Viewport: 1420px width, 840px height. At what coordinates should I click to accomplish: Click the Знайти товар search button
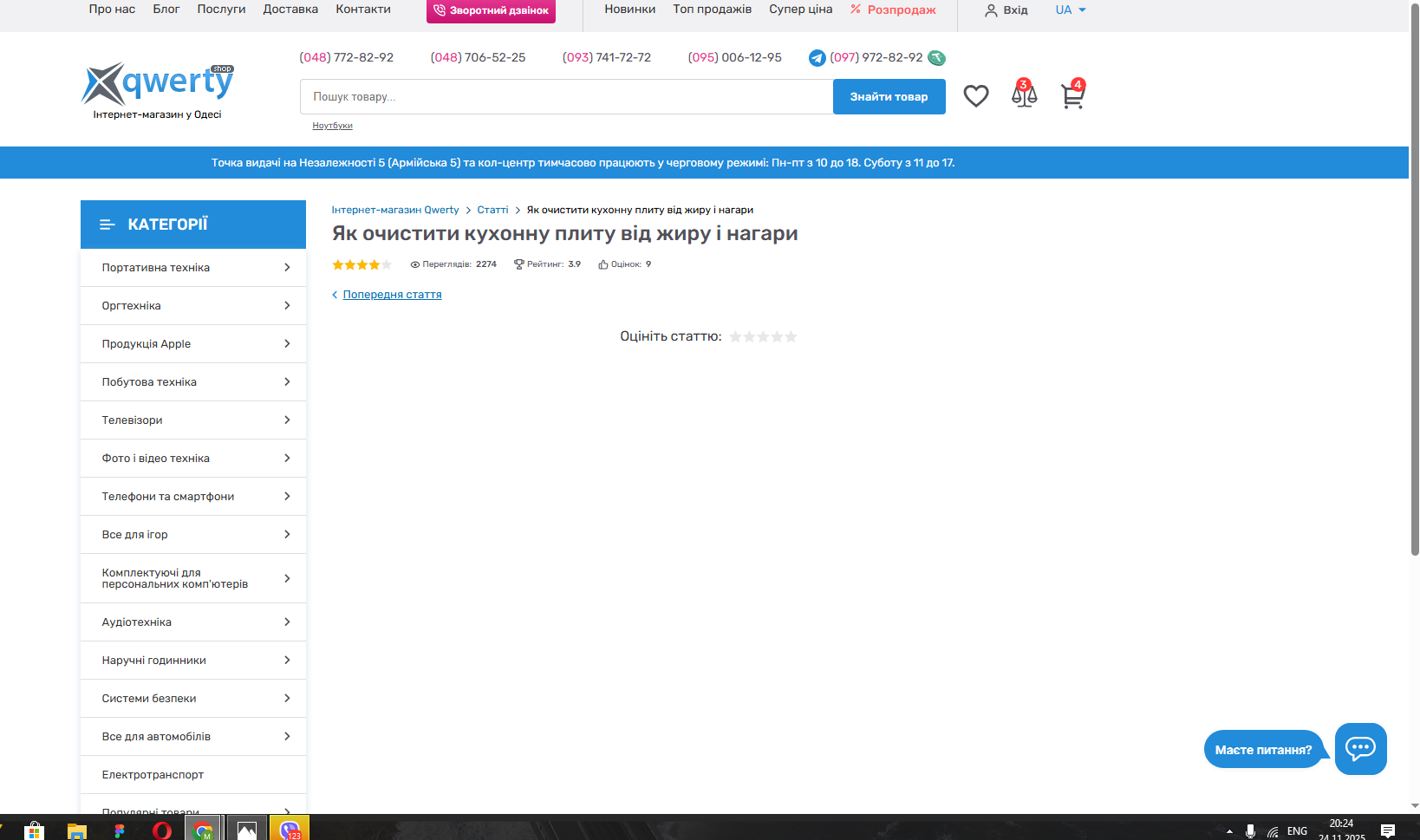tap(889, 97)
